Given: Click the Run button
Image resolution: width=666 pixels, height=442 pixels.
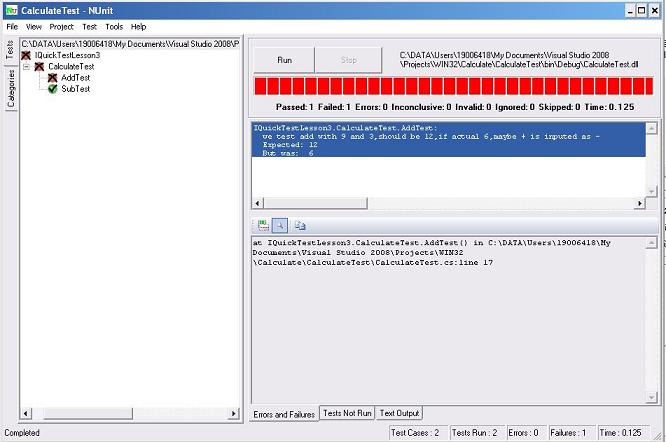Looking at the screenshot, I should pyautogui.click(x=284, y=60).
